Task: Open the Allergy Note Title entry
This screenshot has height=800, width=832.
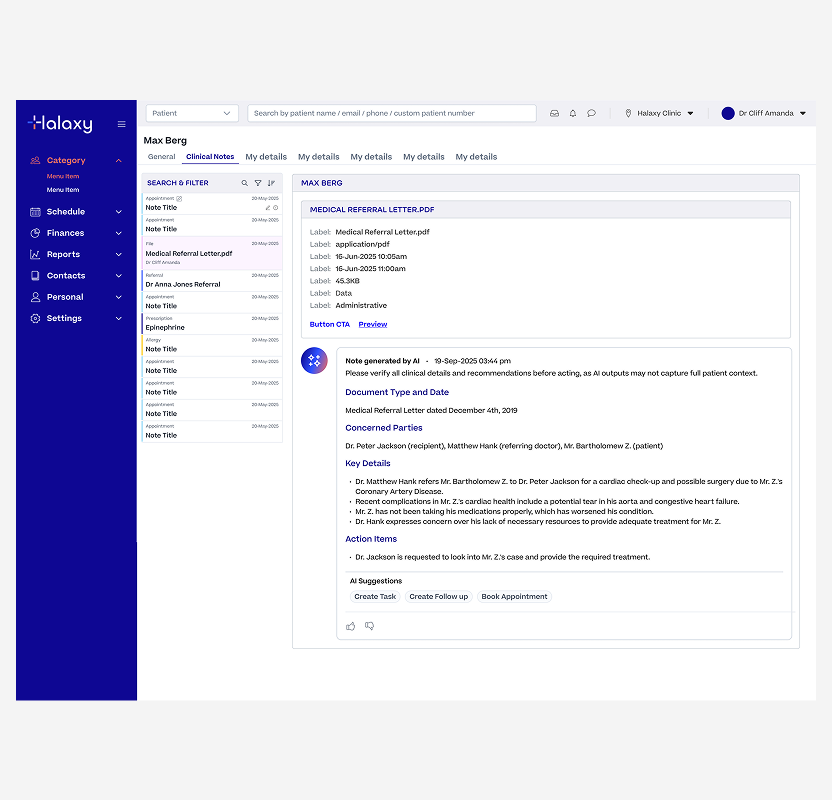Action: (x=212, y=345)
